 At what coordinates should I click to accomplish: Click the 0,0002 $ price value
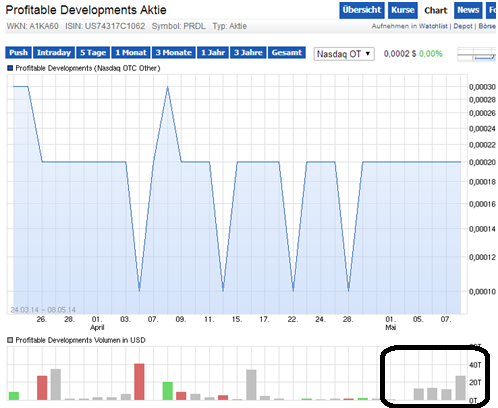400,54
